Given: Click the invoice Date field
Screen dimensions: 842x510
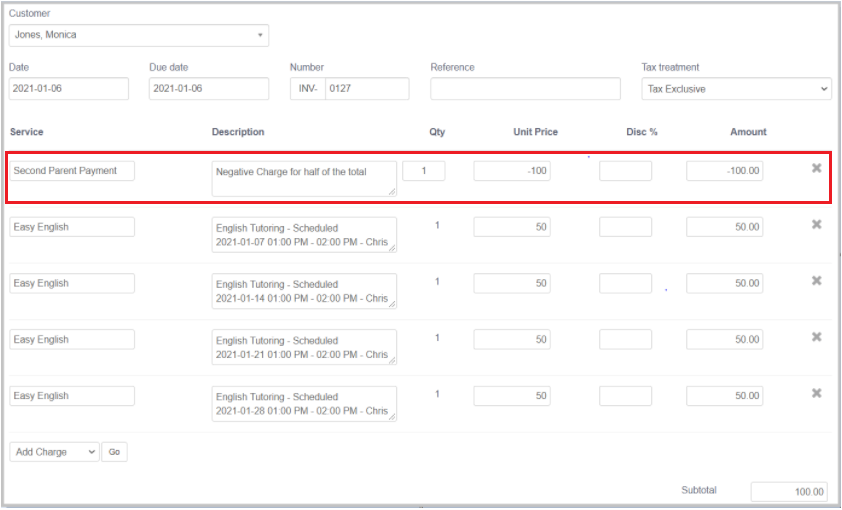Looking at the screenshot, I should tap(69, 89).
